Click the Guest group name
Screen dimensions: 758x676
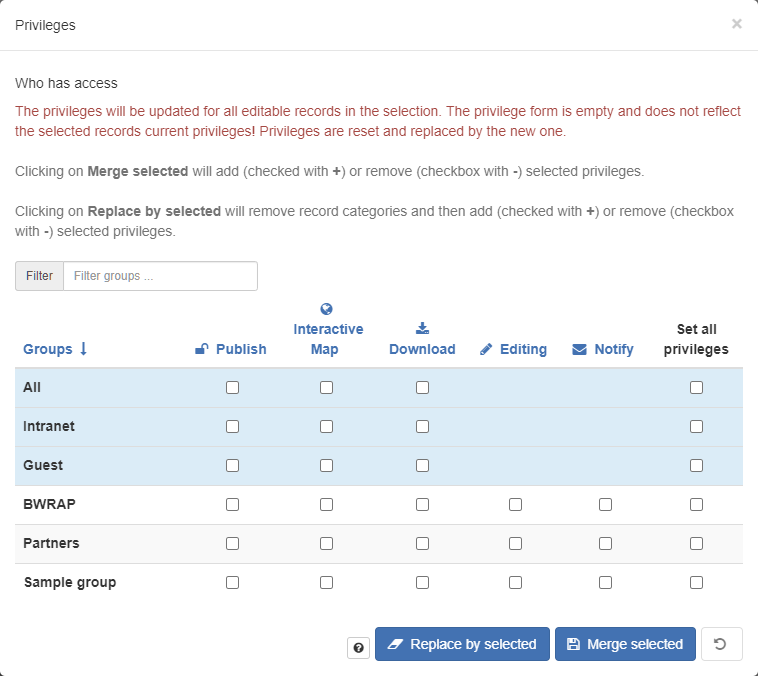pyautogui.click(x=43, y=466)
